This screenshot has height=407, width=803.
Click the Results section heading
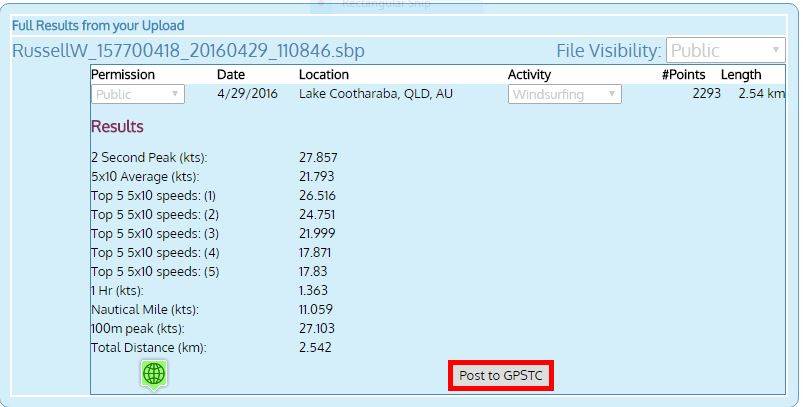117,127
